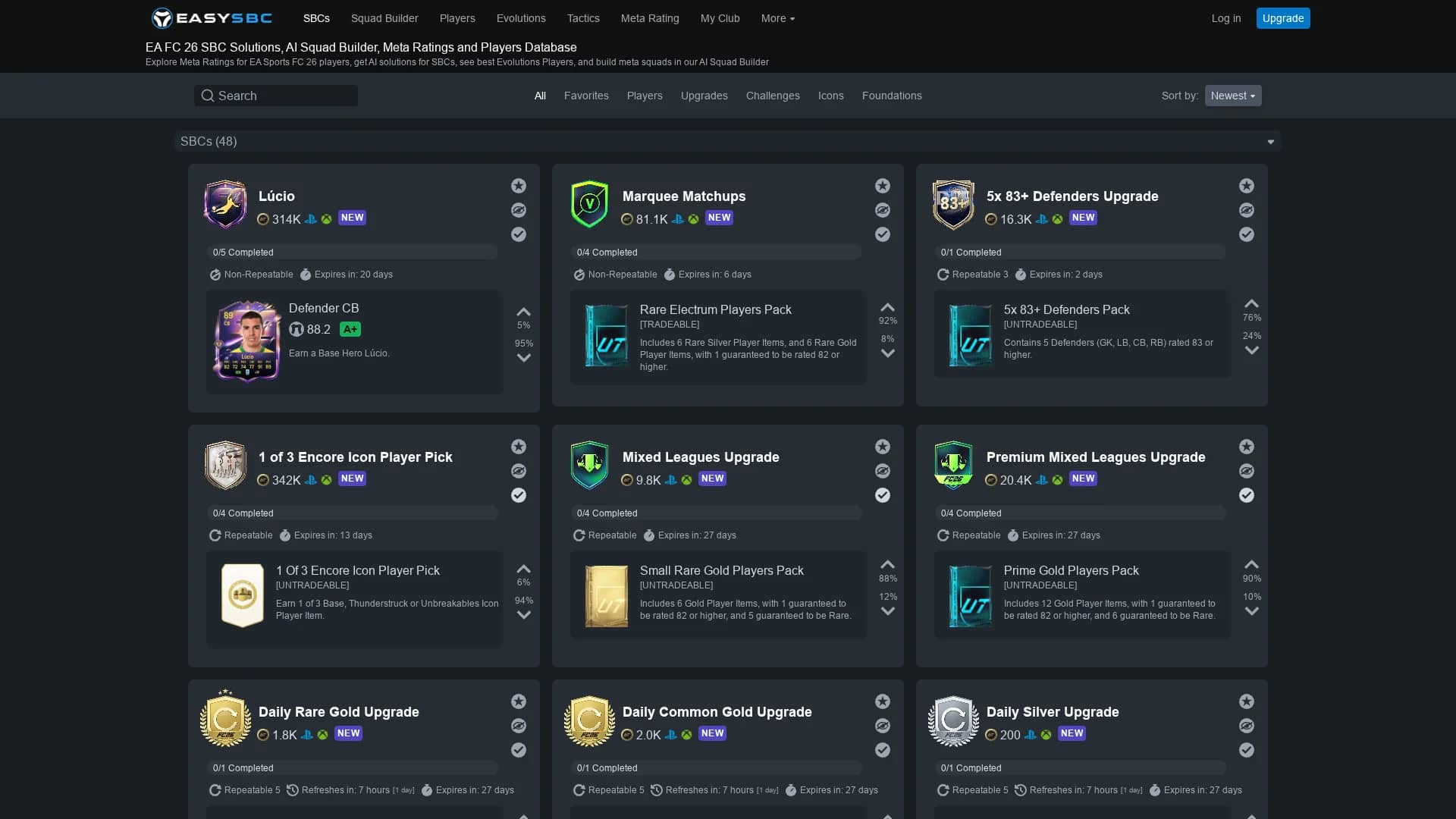The height and width of the screenshot is (819, 1456).
Task: Select the Players filter tab
Action: (x=645, y=96)
